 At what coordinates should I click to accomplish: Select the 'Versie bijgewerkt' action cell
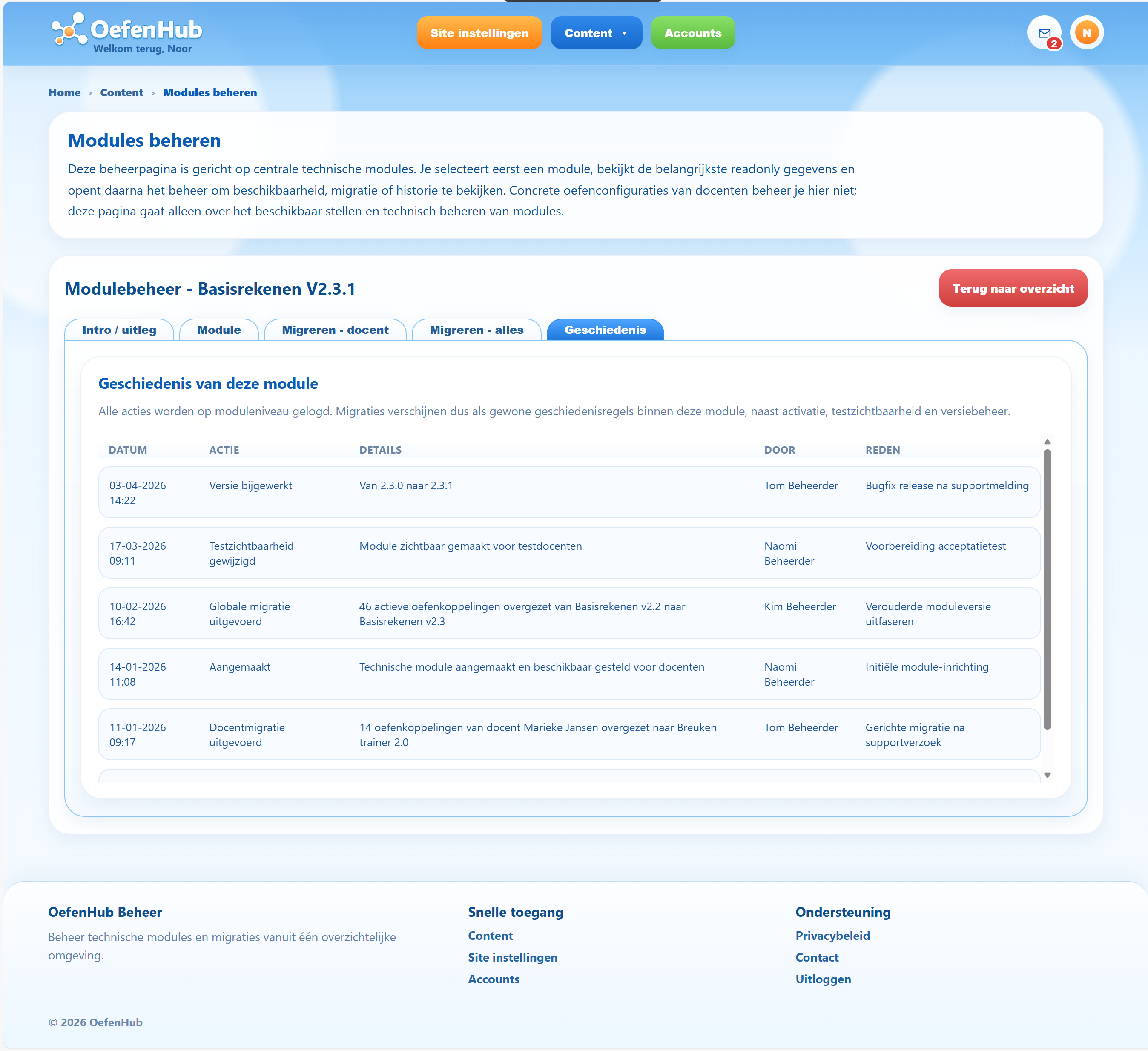(250, 485)
